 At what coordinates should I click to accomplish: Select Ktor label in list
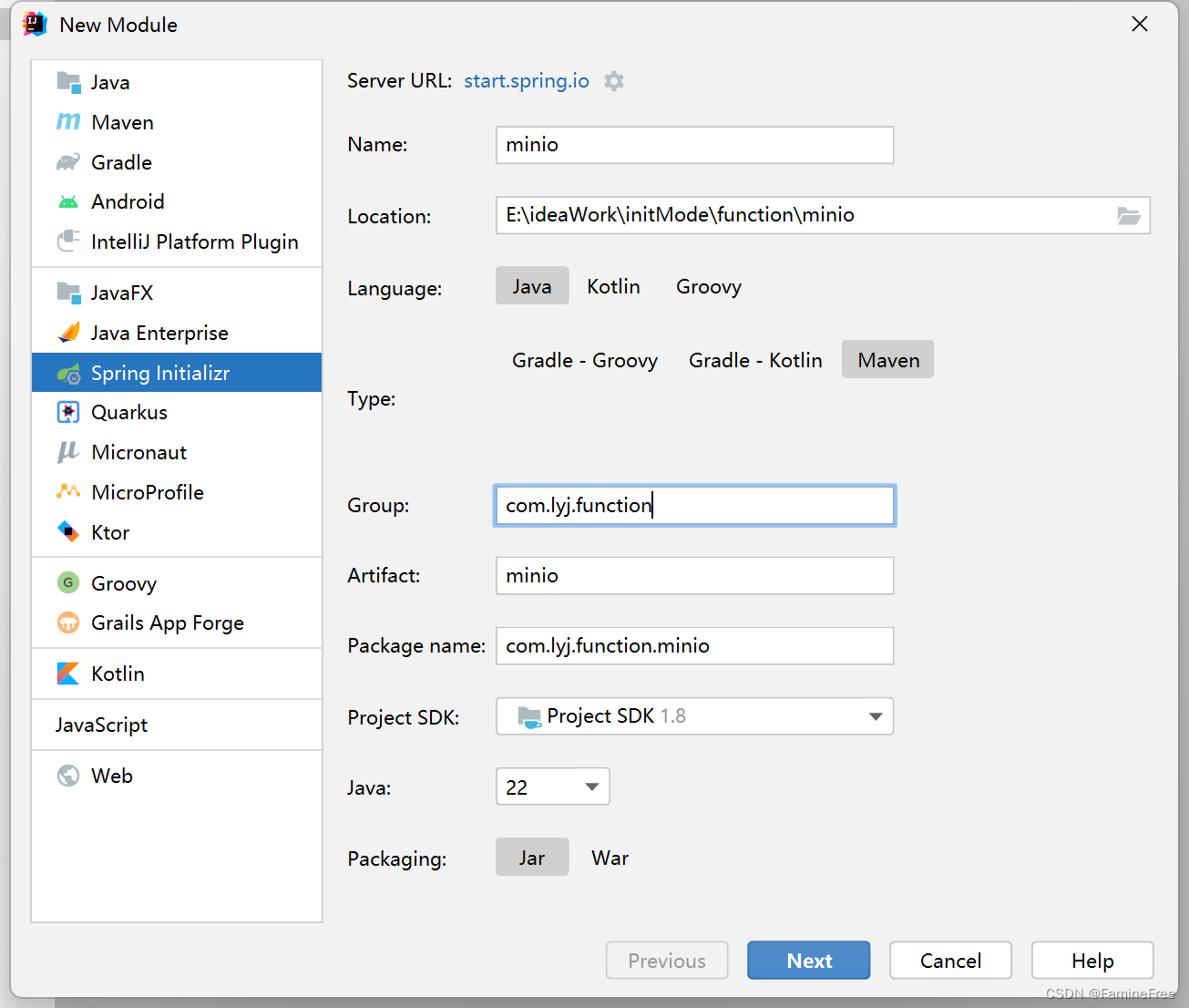(x=110, y=532)
